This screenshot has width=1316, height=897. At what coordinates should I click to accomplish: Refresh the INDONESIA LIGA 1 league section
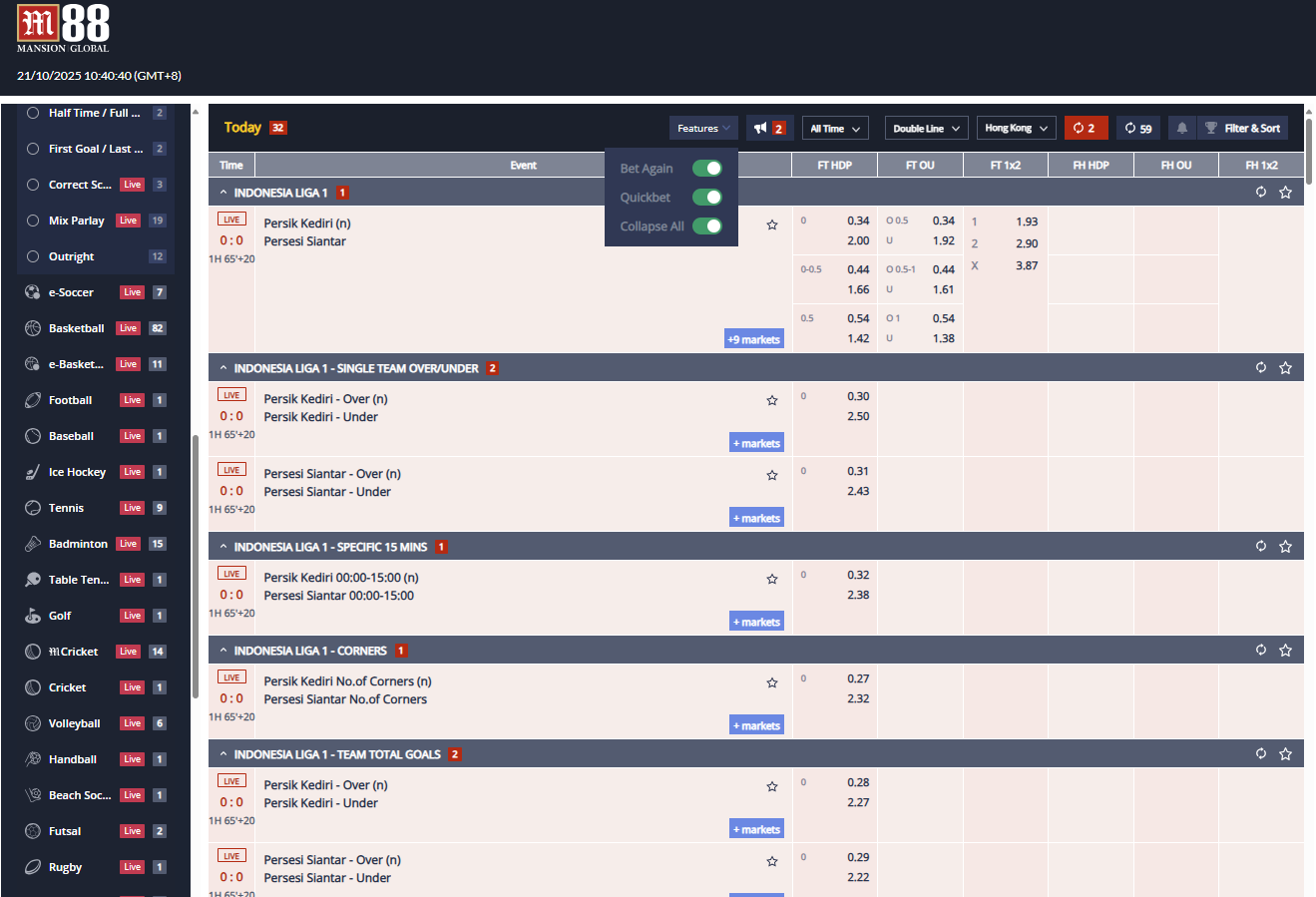1261,192
